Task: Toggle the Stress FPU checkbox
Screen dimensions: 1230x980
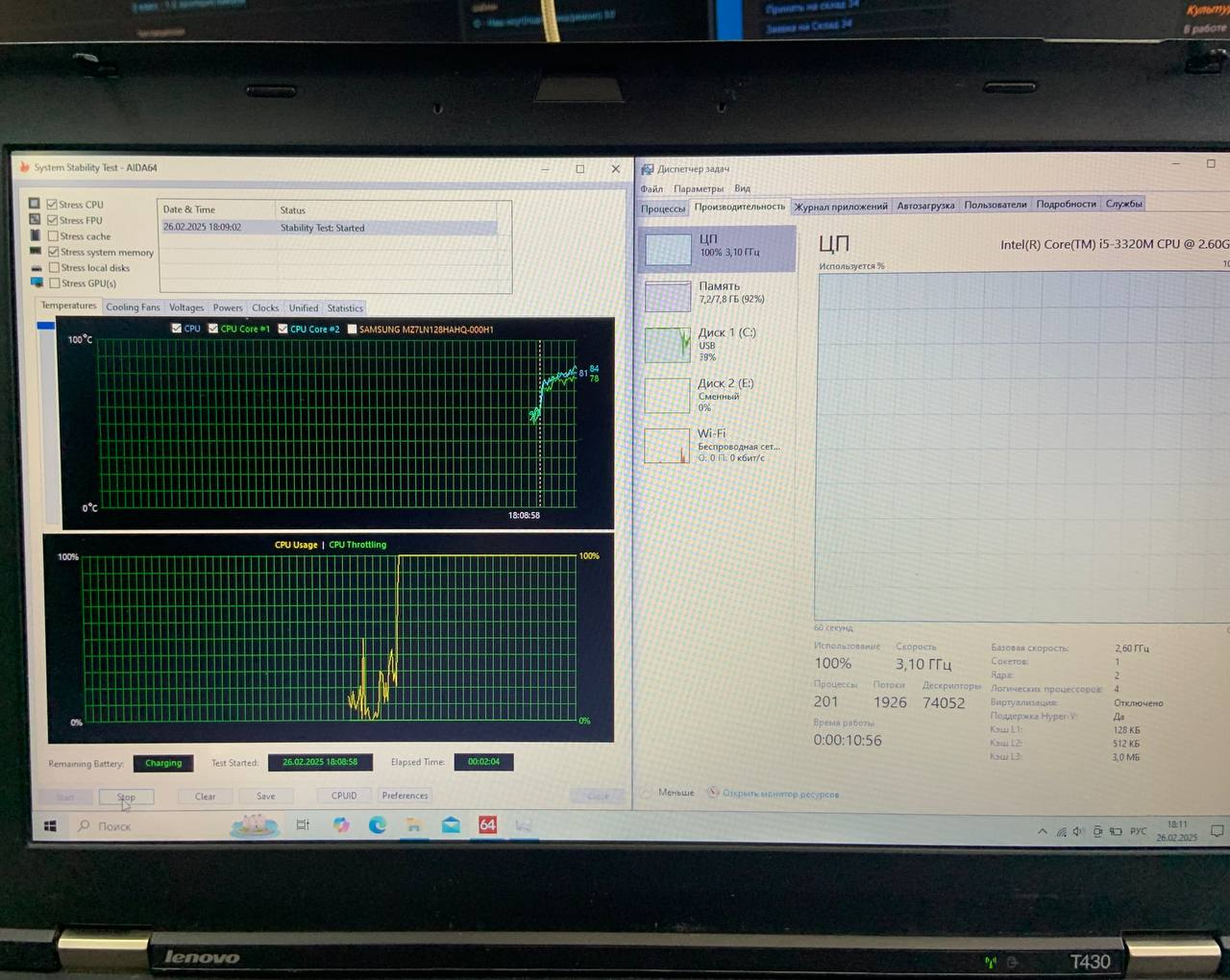Action: click(x=52, y=220)
